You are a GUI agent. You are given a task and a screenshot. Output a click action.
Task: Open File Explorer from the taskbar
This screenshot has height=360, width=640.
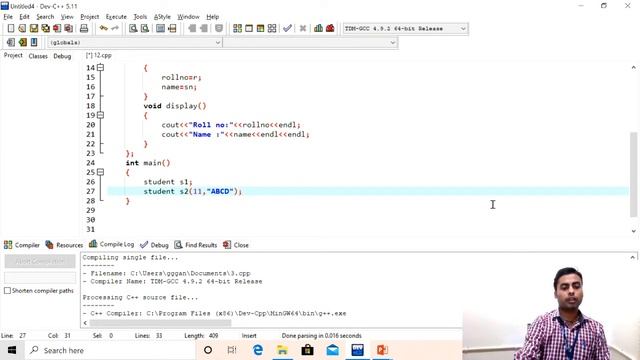(282, 350)
